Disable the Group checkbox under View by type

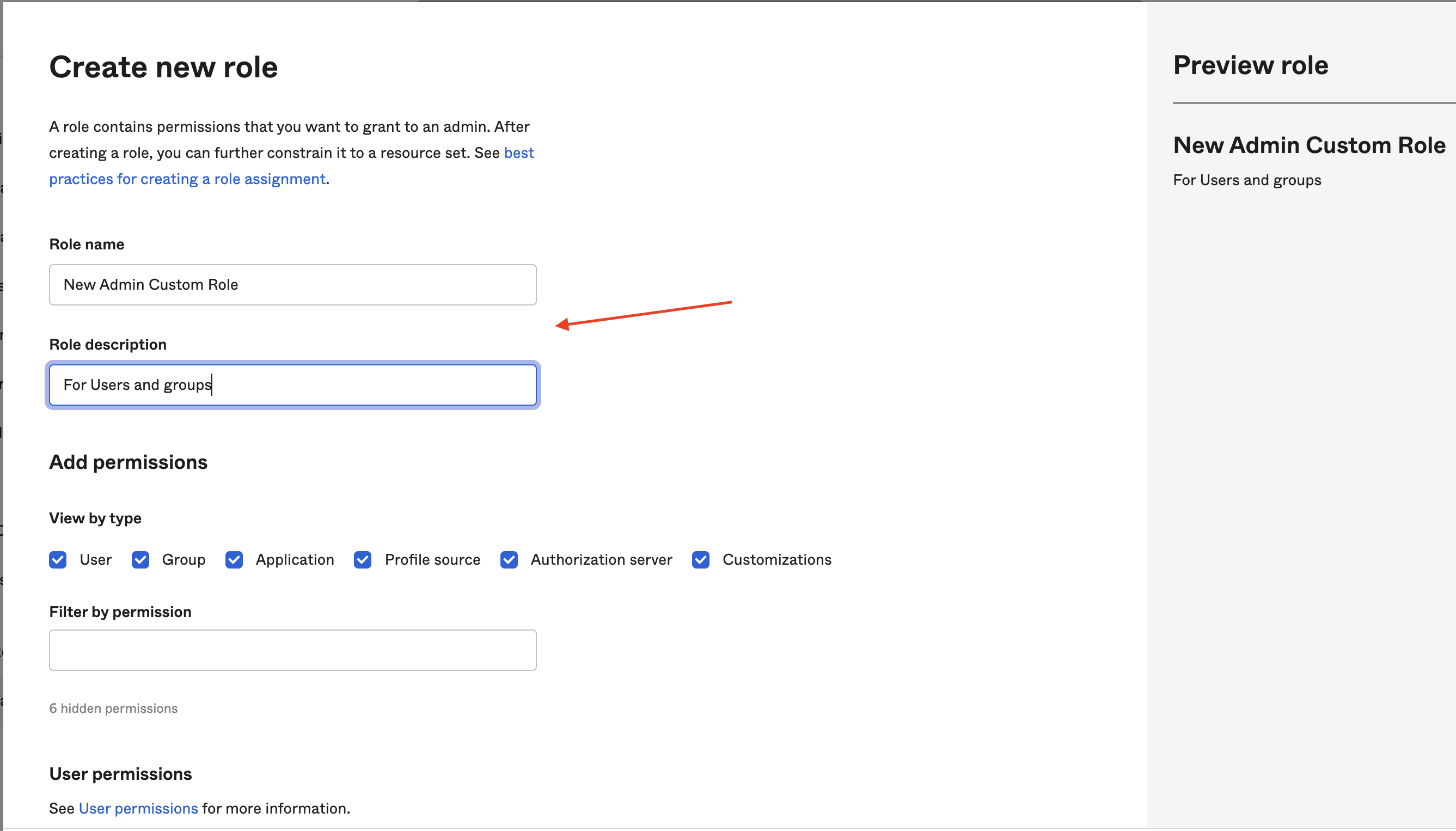[140, 560]
